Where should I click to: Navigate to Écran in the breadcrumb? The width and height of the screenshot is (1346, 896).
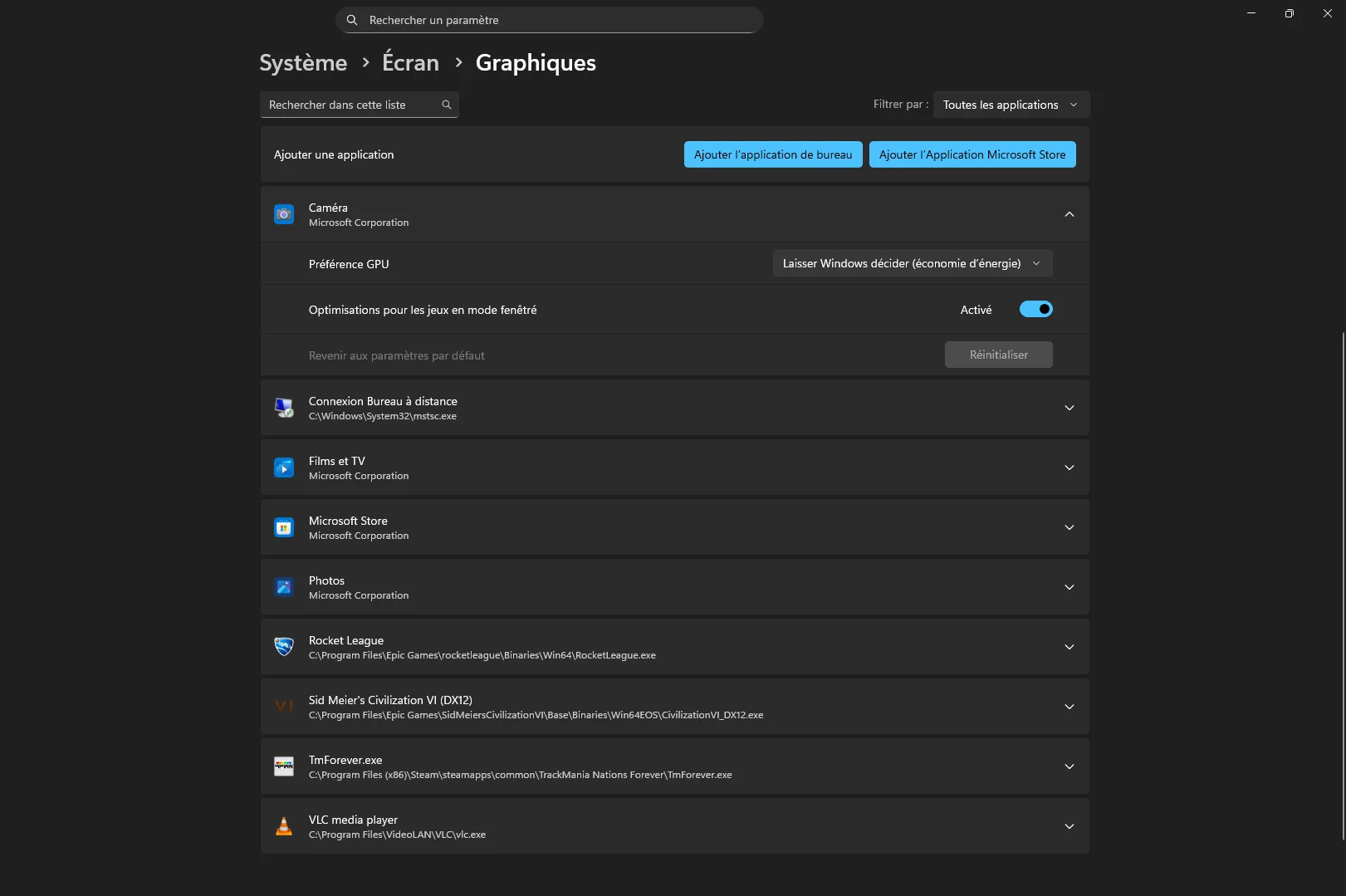(x=410, y=63)
